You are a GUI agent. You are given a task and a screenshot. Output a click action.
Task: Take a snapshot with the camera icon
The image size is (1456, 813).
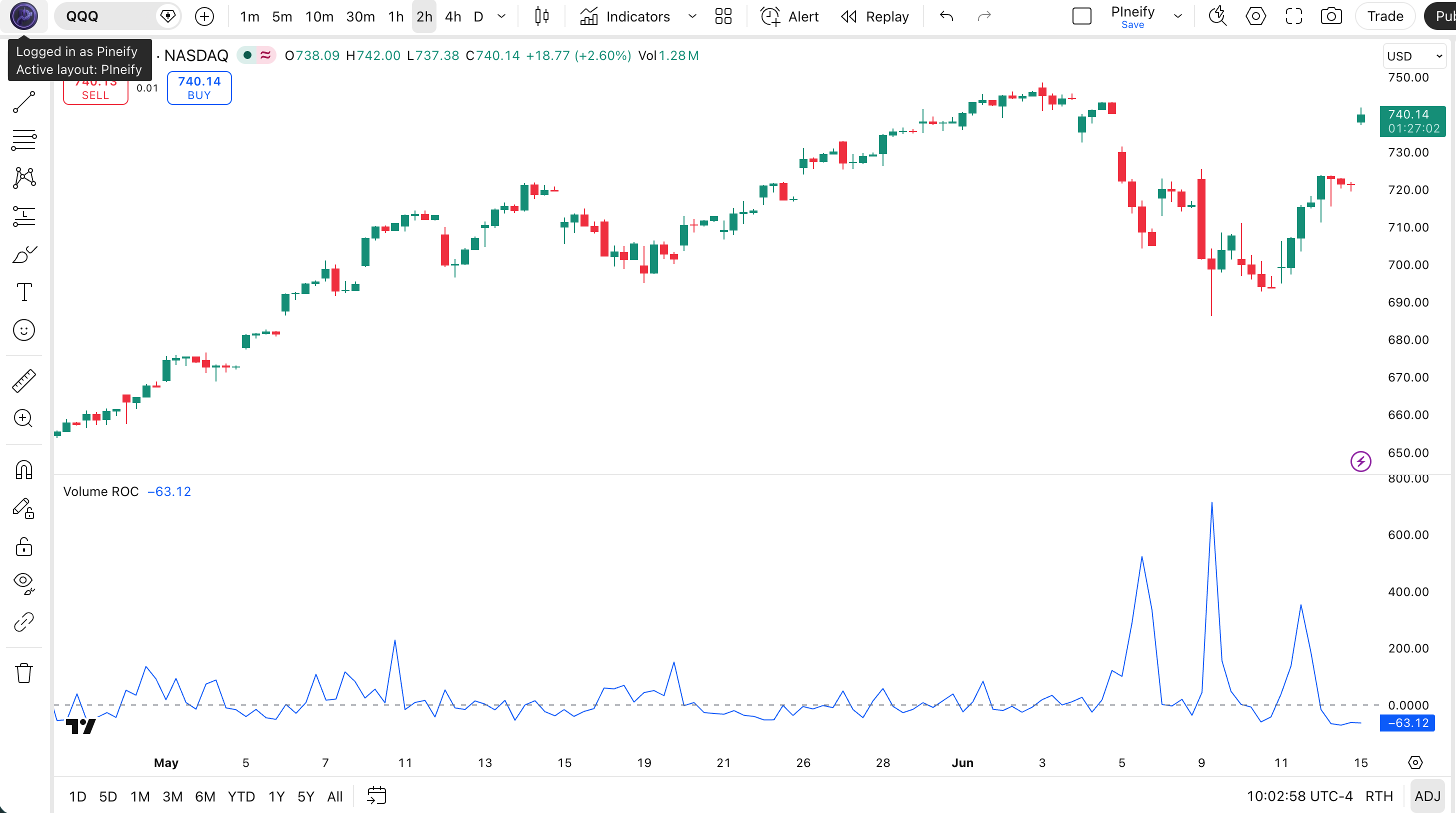click(1331, 16)
